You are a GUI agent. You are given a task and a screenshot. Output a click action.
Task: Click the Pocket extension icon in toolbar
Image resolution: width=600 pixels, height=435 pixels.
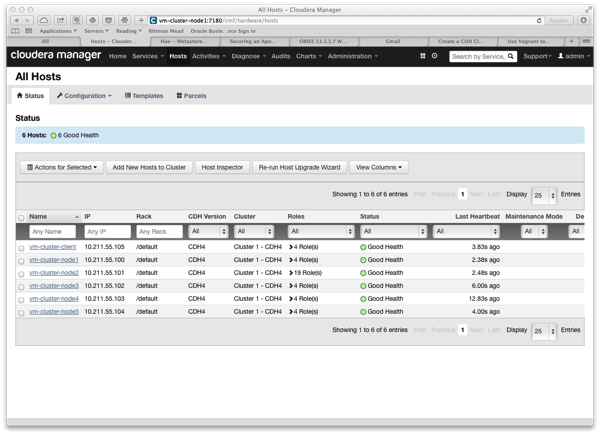109,20
